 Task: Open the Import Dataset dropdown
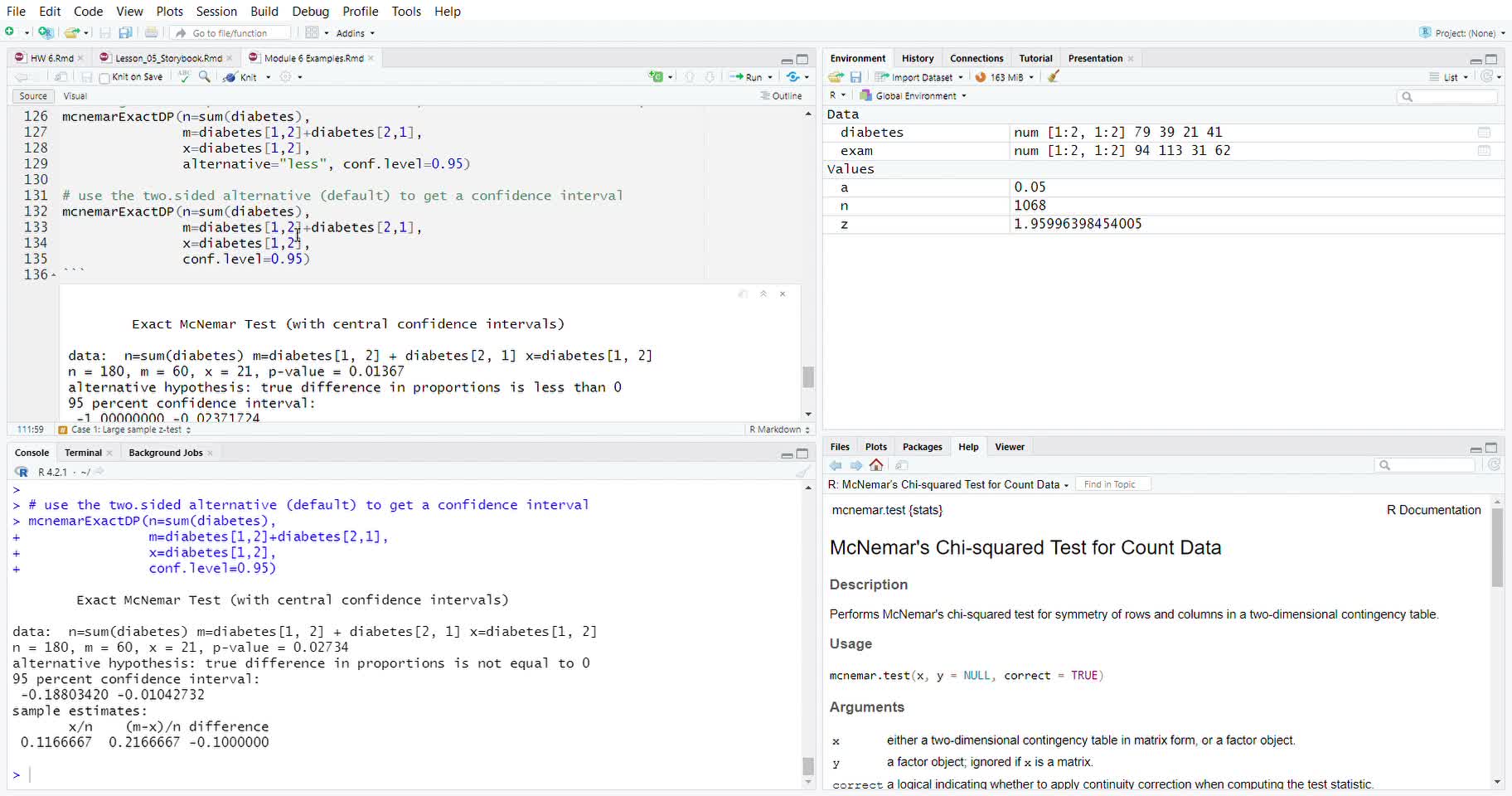[919, 77]
